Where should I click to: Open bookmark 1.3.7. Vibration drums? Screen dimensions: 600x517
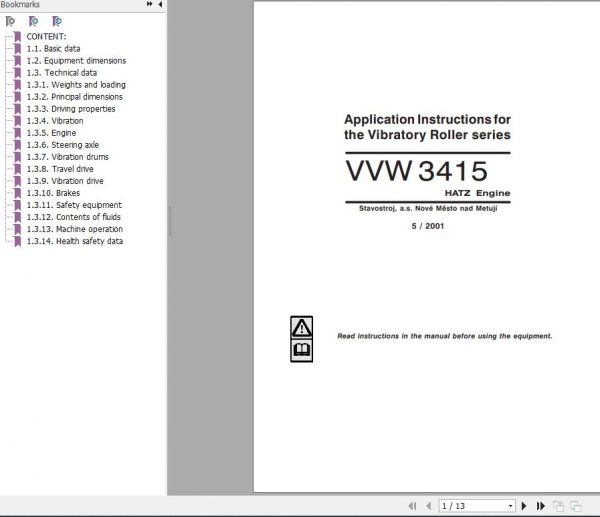[x=67, y=157]
